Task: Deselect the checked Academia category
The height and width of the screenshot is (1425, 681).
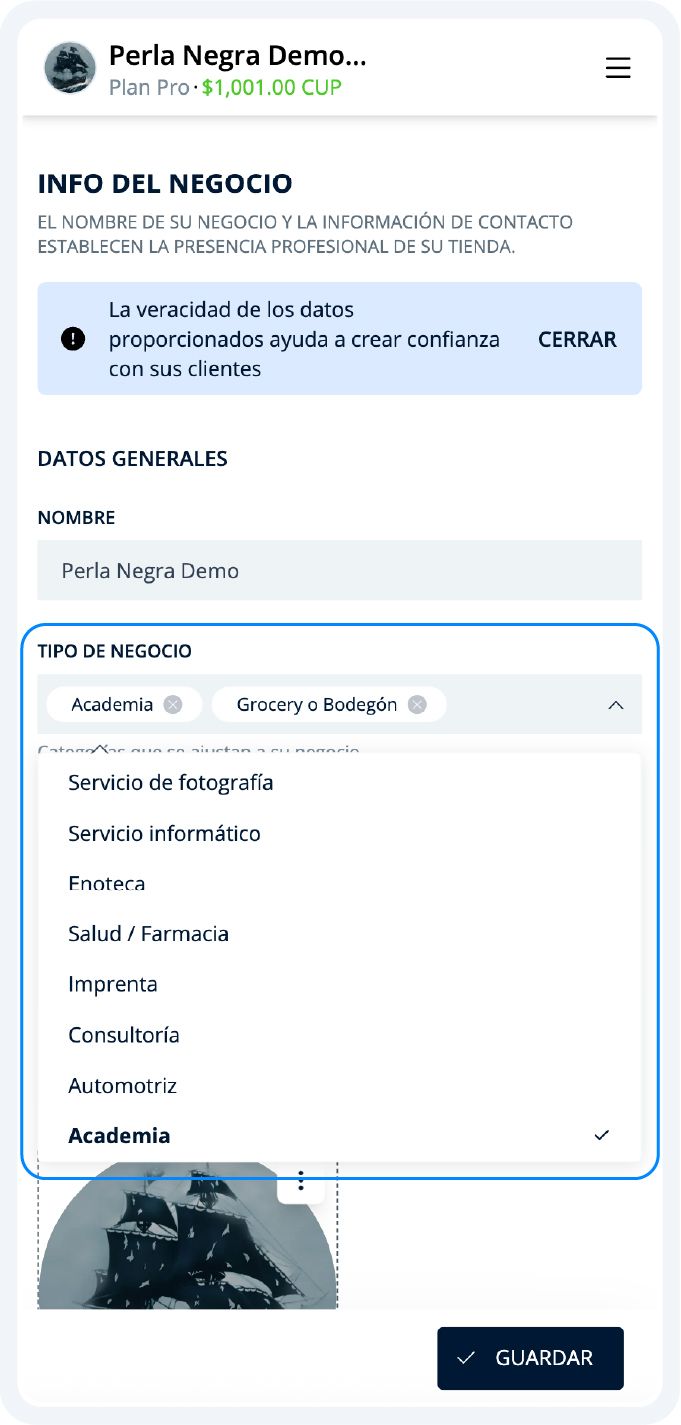Action: click(x=118, y=1135)
